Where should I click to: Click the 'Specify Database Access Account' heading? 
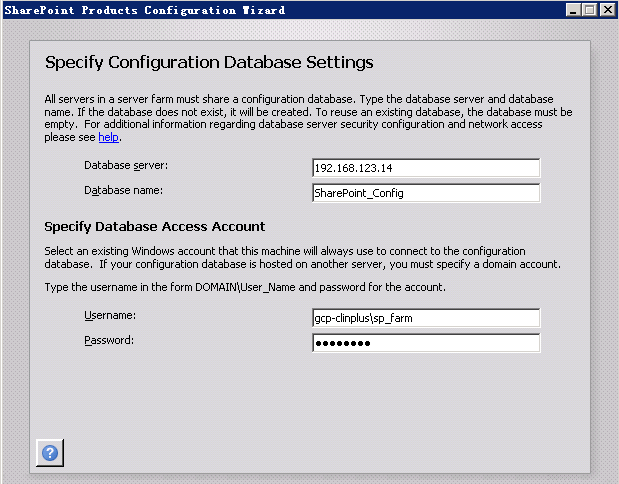(155, 227)
